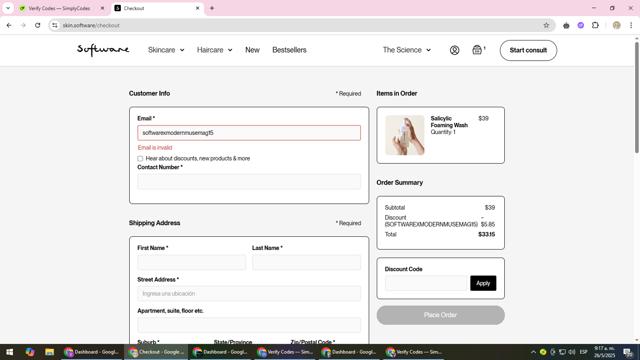Focus the First Name field
This screenshot has height=360, width=640.
click(x=192, y=262)
